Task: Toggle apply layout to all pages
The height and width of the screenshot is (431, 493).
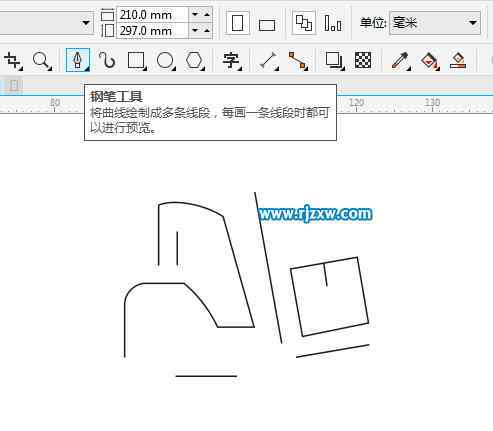Action: click(304, 23)
